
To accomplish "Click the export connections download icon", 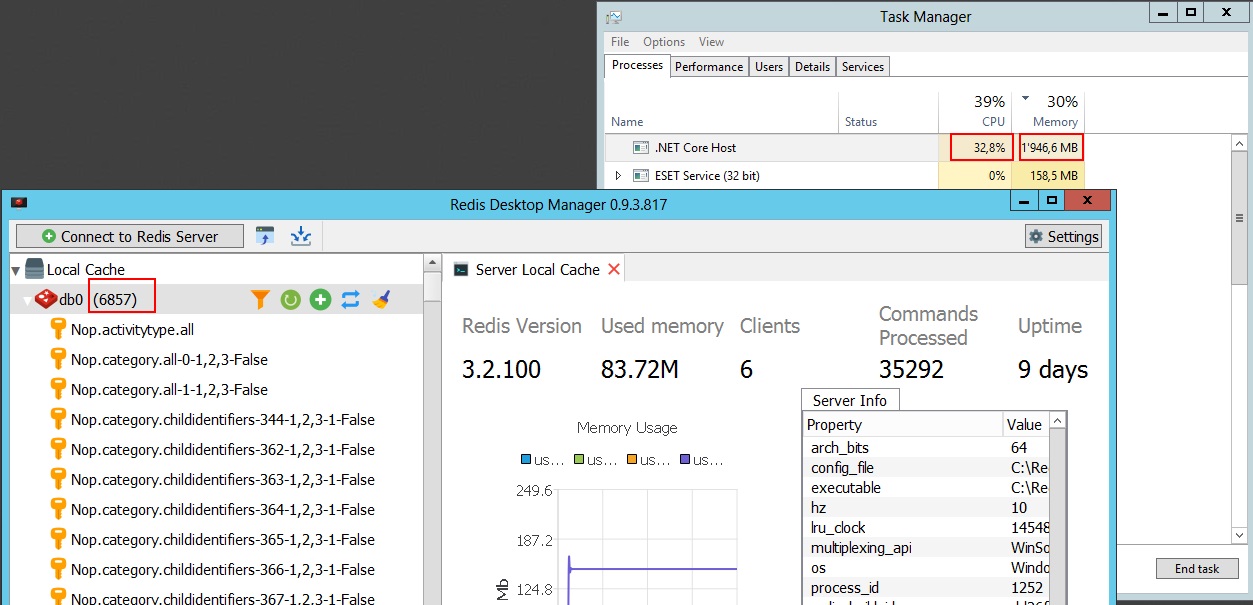I will point(300,236).
